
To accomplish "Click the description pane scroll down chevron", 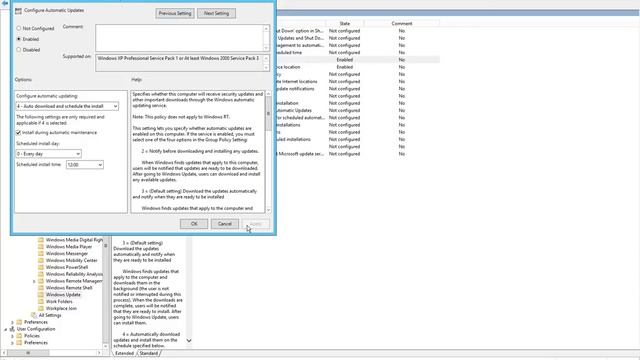I will point(189,340).
